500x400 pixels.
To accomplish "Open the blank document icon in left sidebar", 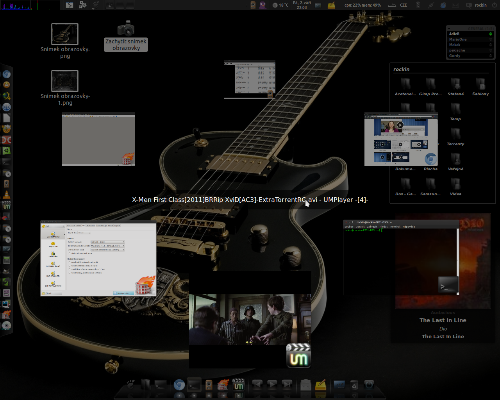I will tap(6, 118).
